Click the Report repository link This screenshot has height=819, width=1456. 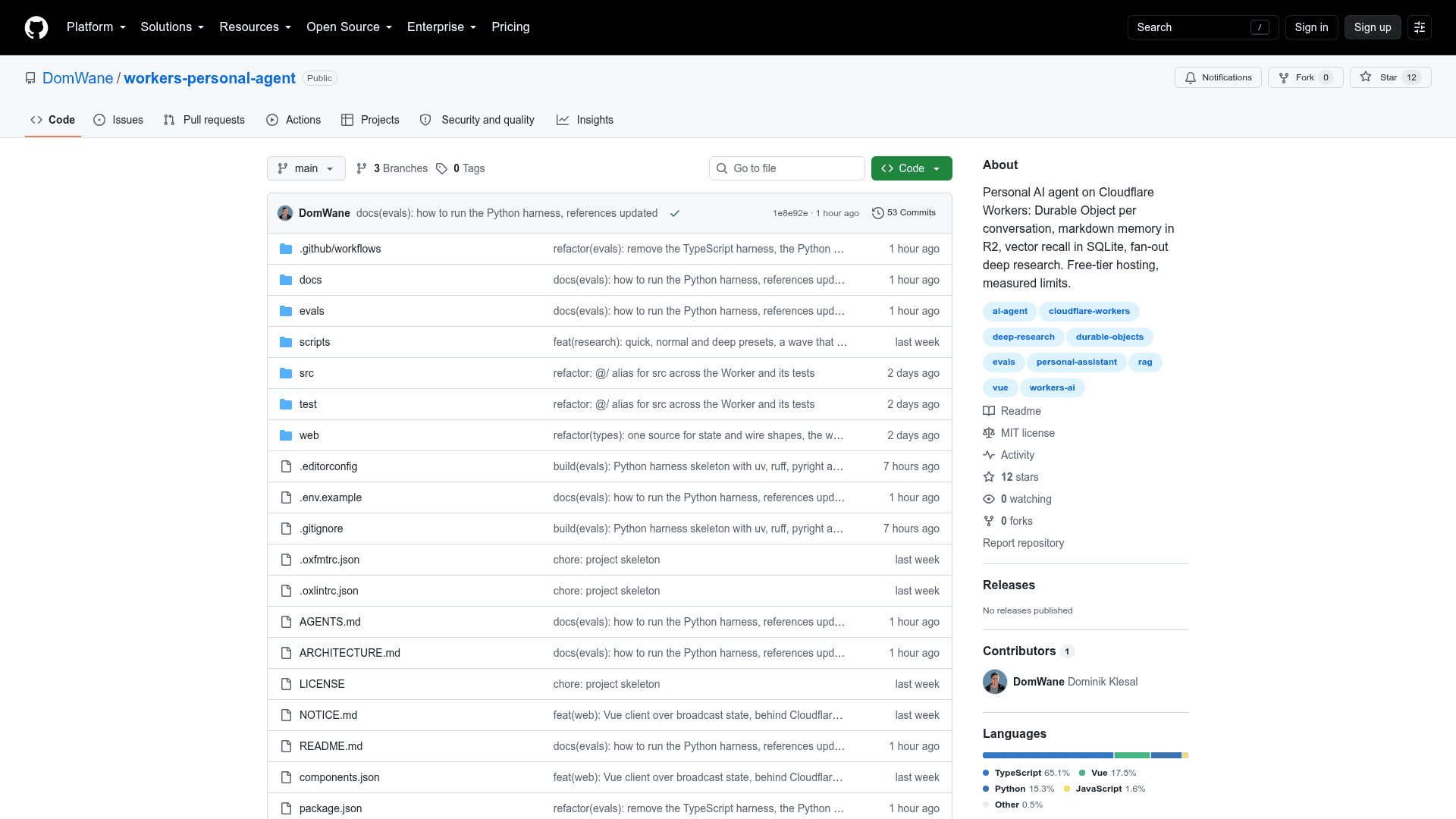click(1023, 543)
